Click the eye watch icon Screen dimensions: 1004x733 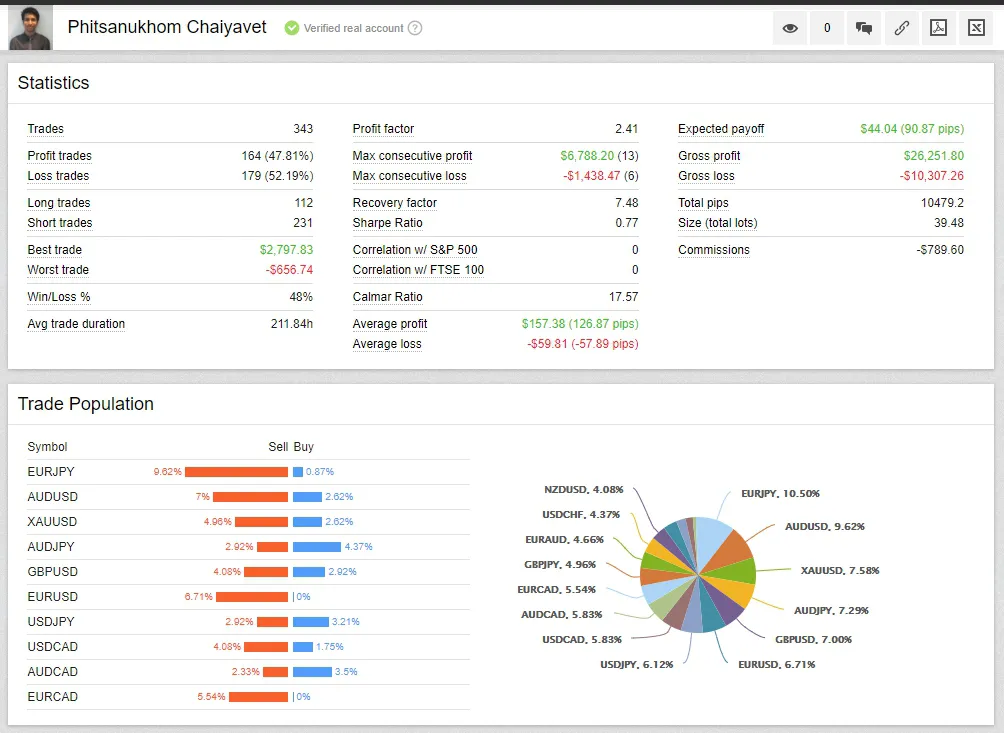tap(790, 28)
